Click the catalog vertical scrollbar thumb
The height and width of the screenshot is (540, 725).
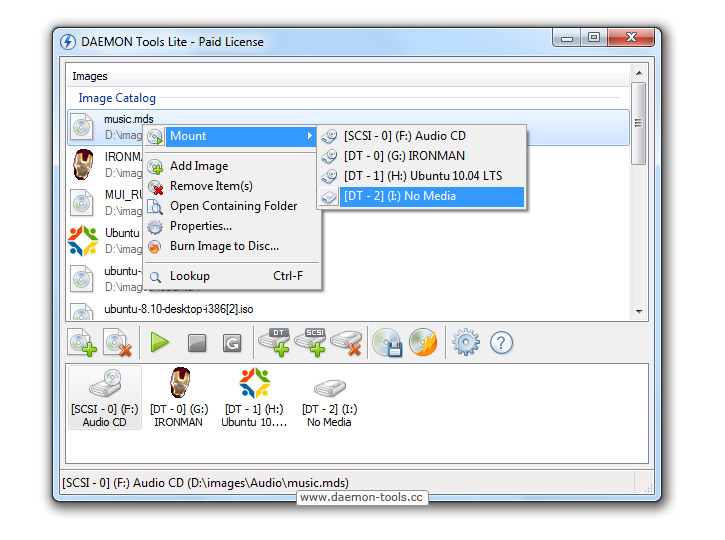[639, 123]
